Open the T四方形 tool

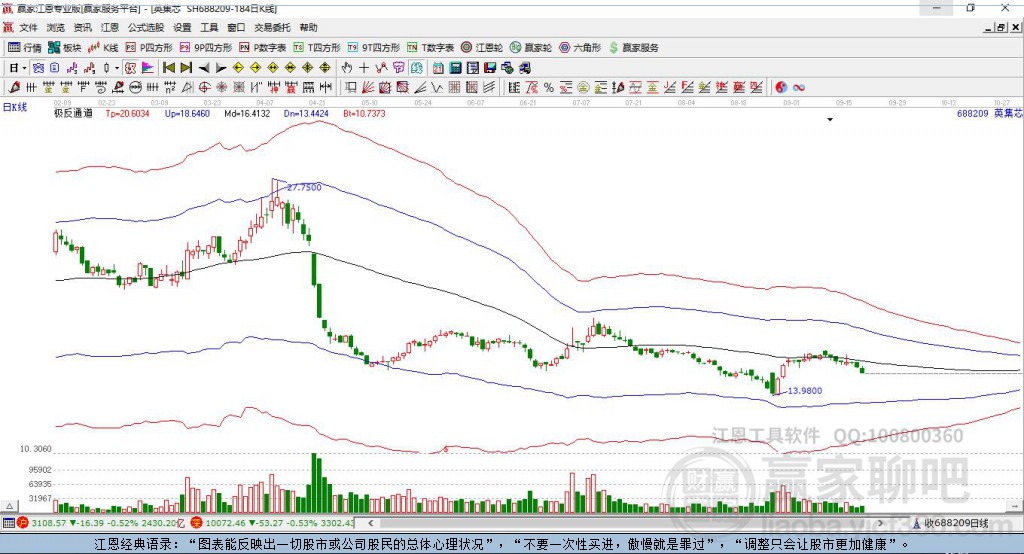(317, 48)
